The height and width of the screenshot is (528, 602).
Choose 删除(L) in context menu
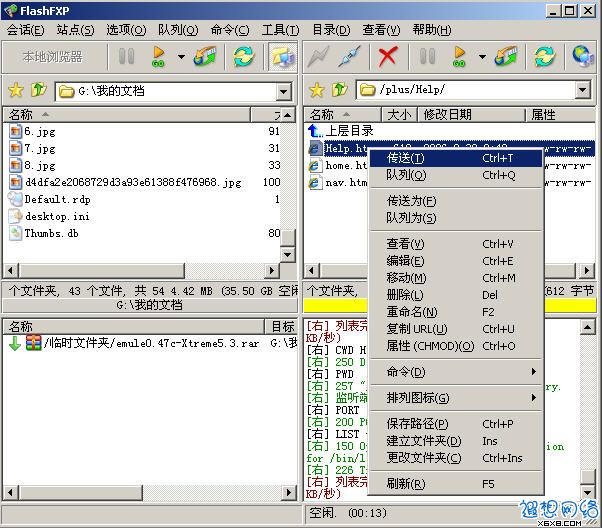click(456, 295)
